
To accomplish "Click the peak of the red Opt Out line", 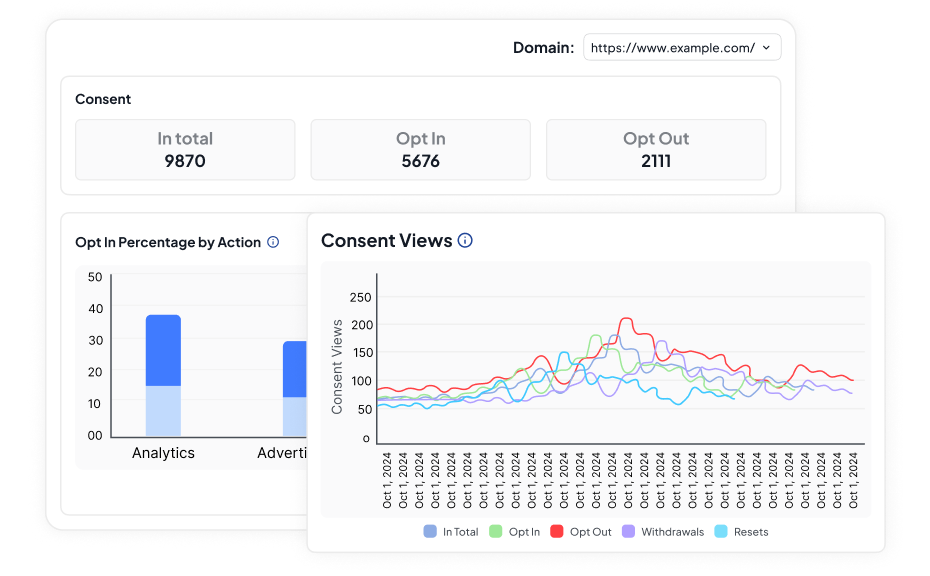I will click(x=626, y=319).
